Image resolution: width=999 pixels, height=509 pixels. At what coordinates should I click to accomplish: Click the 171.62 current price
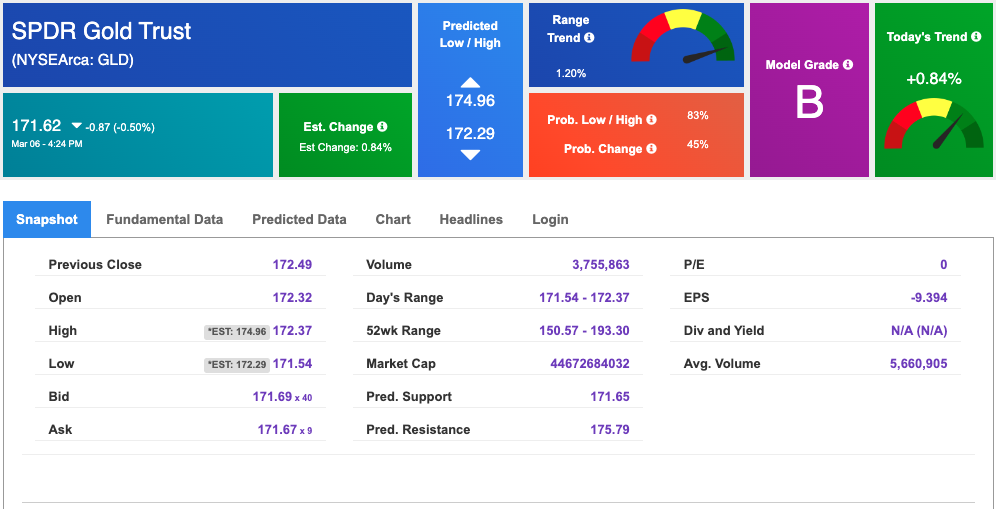point(36,125)
